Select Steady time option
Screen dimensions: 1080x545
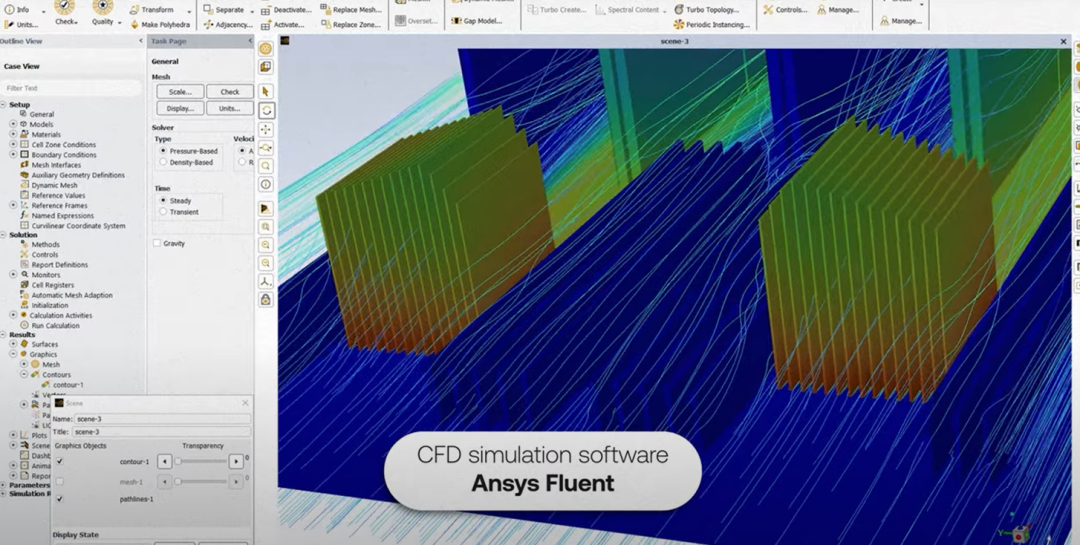(163, 200)
